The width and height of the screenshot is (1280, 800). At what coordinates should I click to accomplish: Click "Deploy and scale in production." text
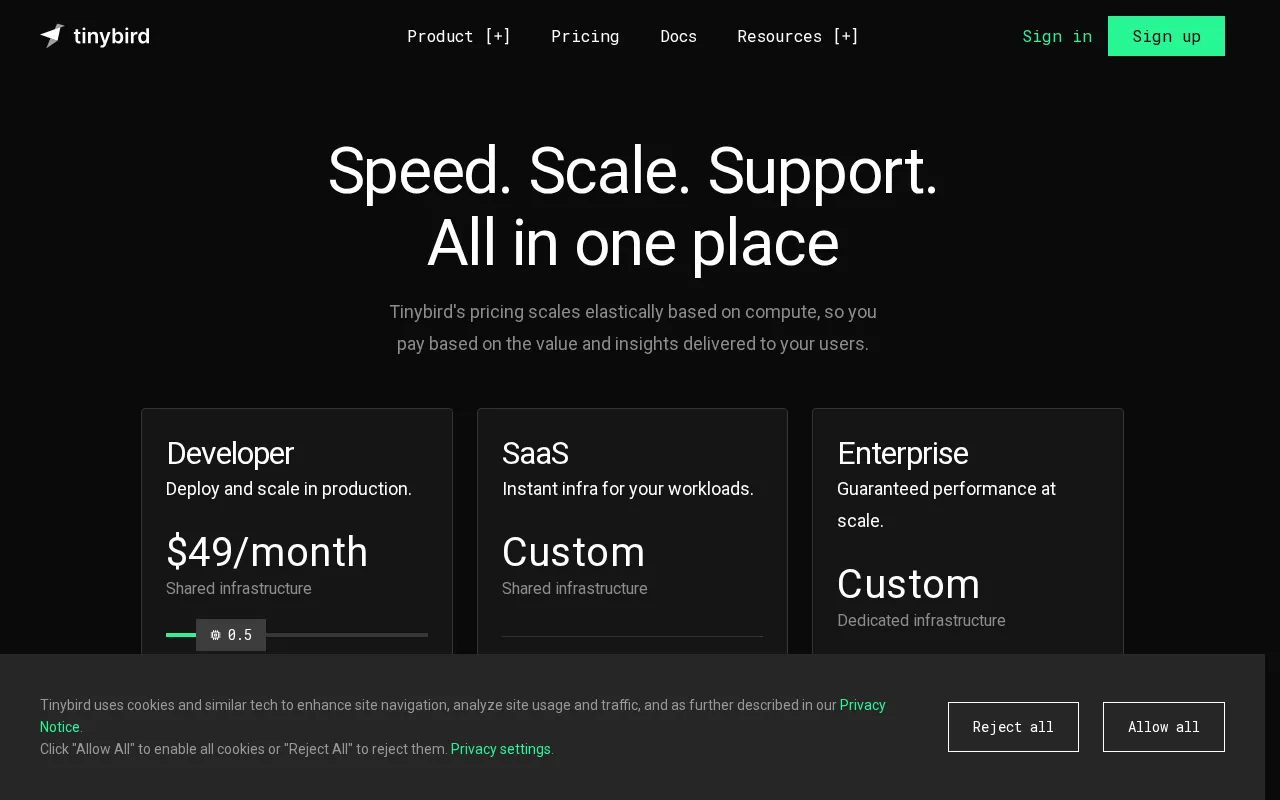click(289, 489)
